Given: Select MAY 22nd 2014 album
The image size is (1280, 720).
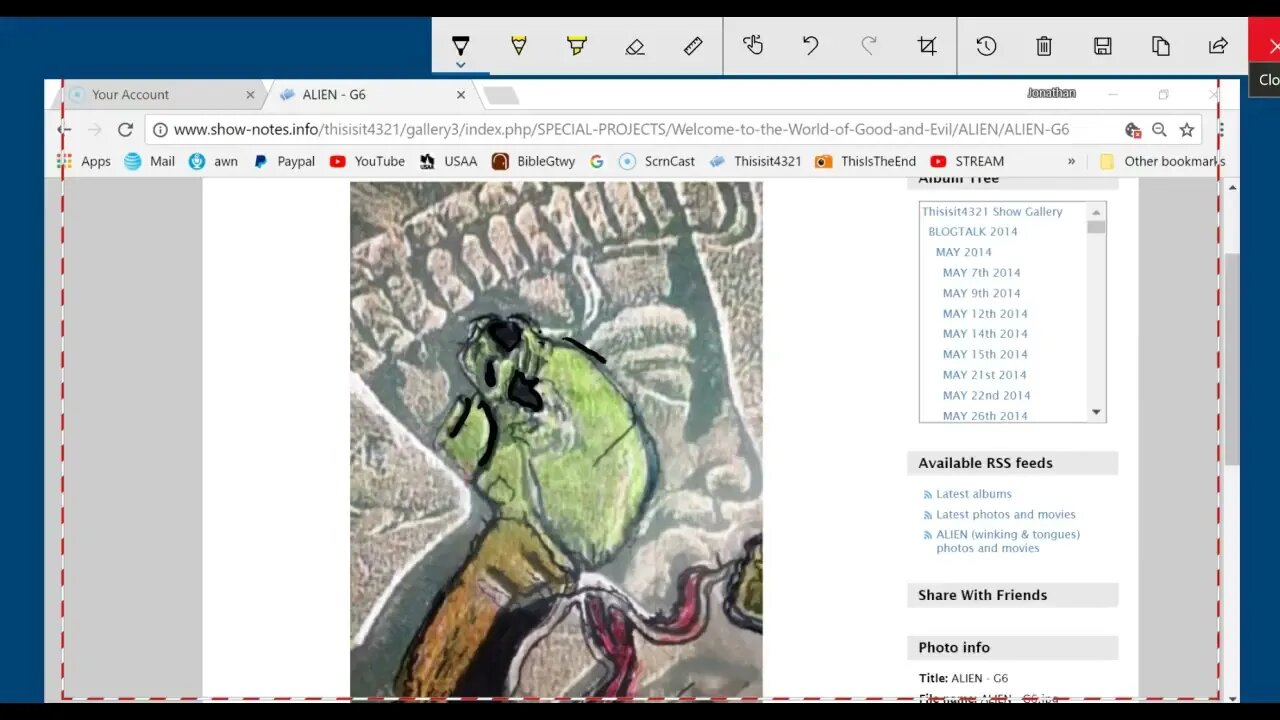Looking at the screenshot, I should click(x=987, y=395).
